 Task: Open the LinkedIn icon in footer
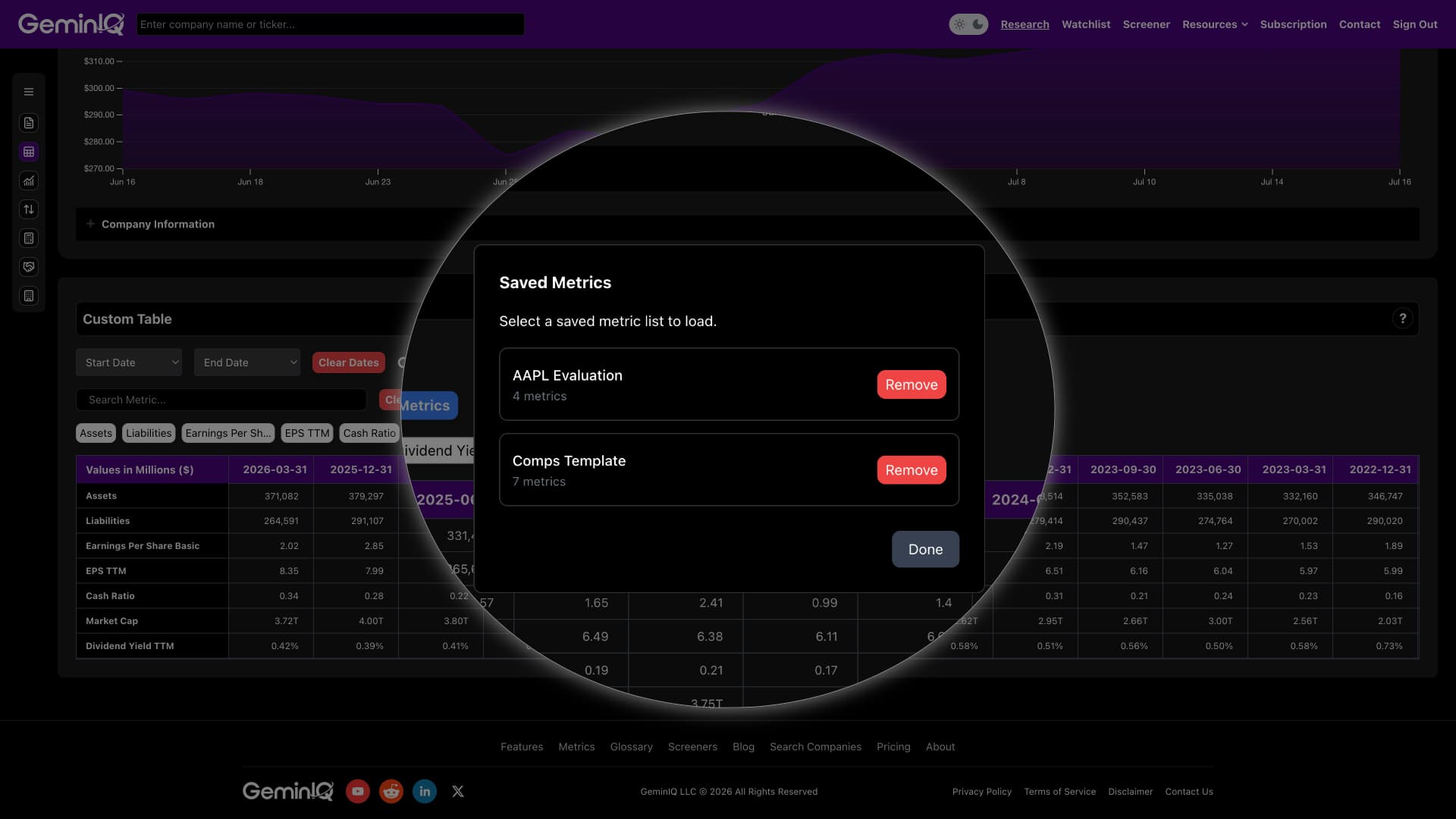coord(425,791)
